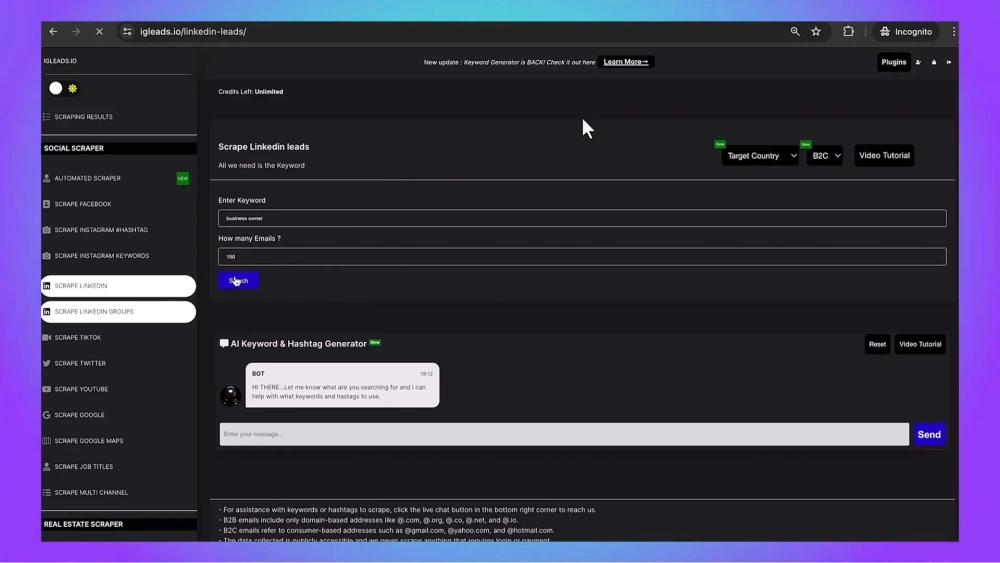Click the logout icon in top header
Screen dimensions: 1000x563
click(x=948, y=62)
